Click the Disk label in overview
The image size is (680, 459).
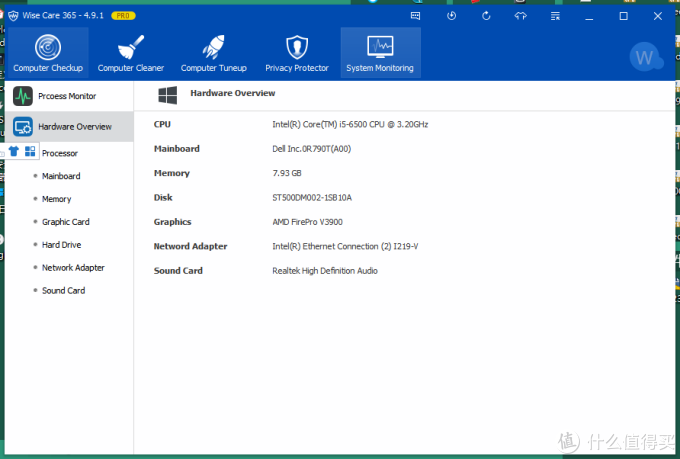coord(163,198)
